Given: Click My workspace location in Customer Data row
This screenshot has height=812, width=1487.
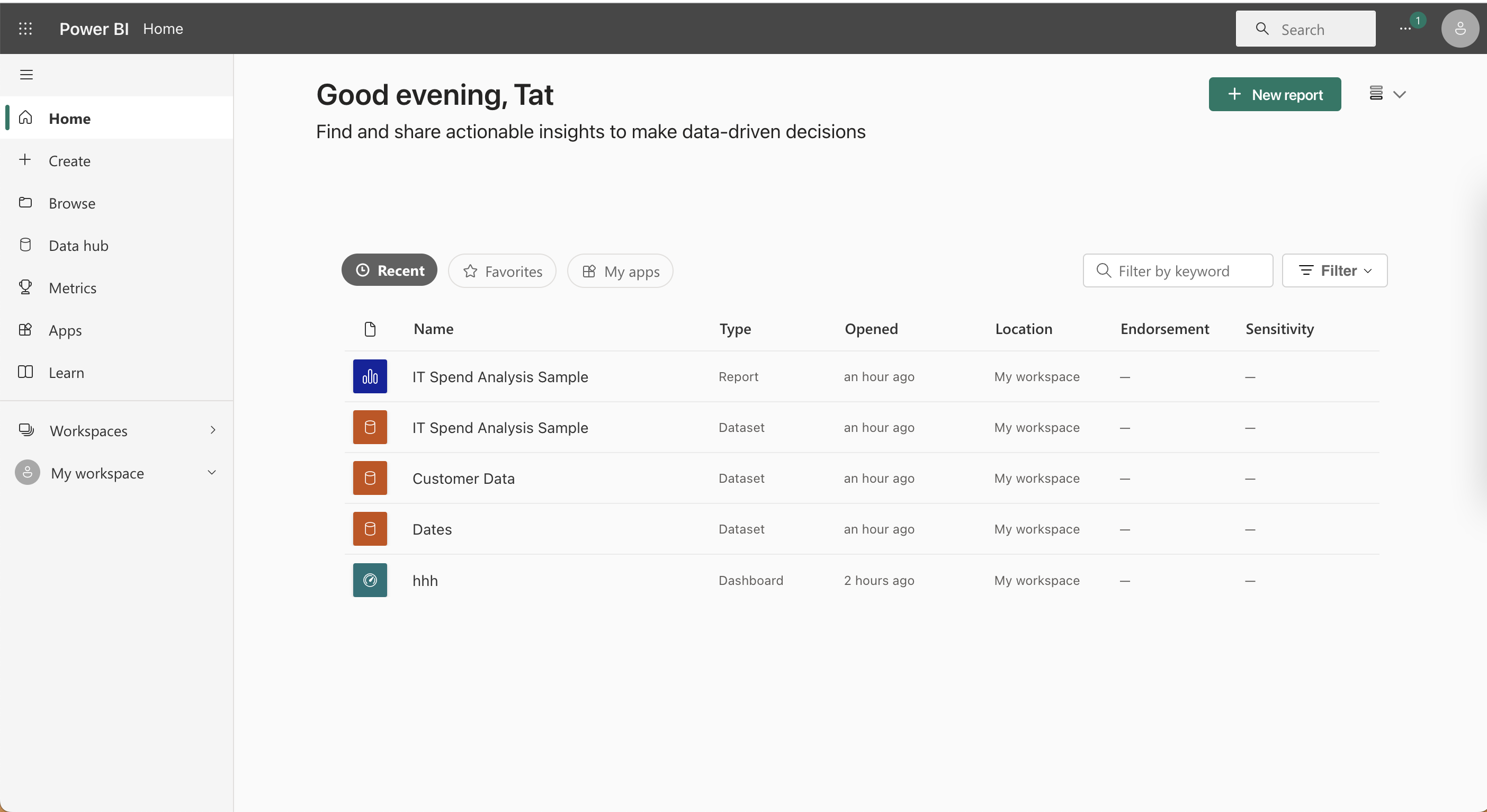Looking at the screenshot, I should pos(1037,478).
